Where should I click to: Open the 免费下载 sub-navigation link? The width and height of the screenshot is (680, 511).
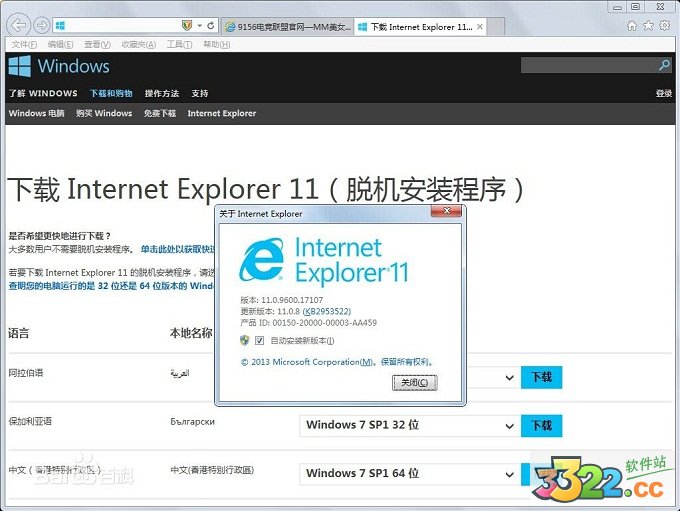click(160, 113)
